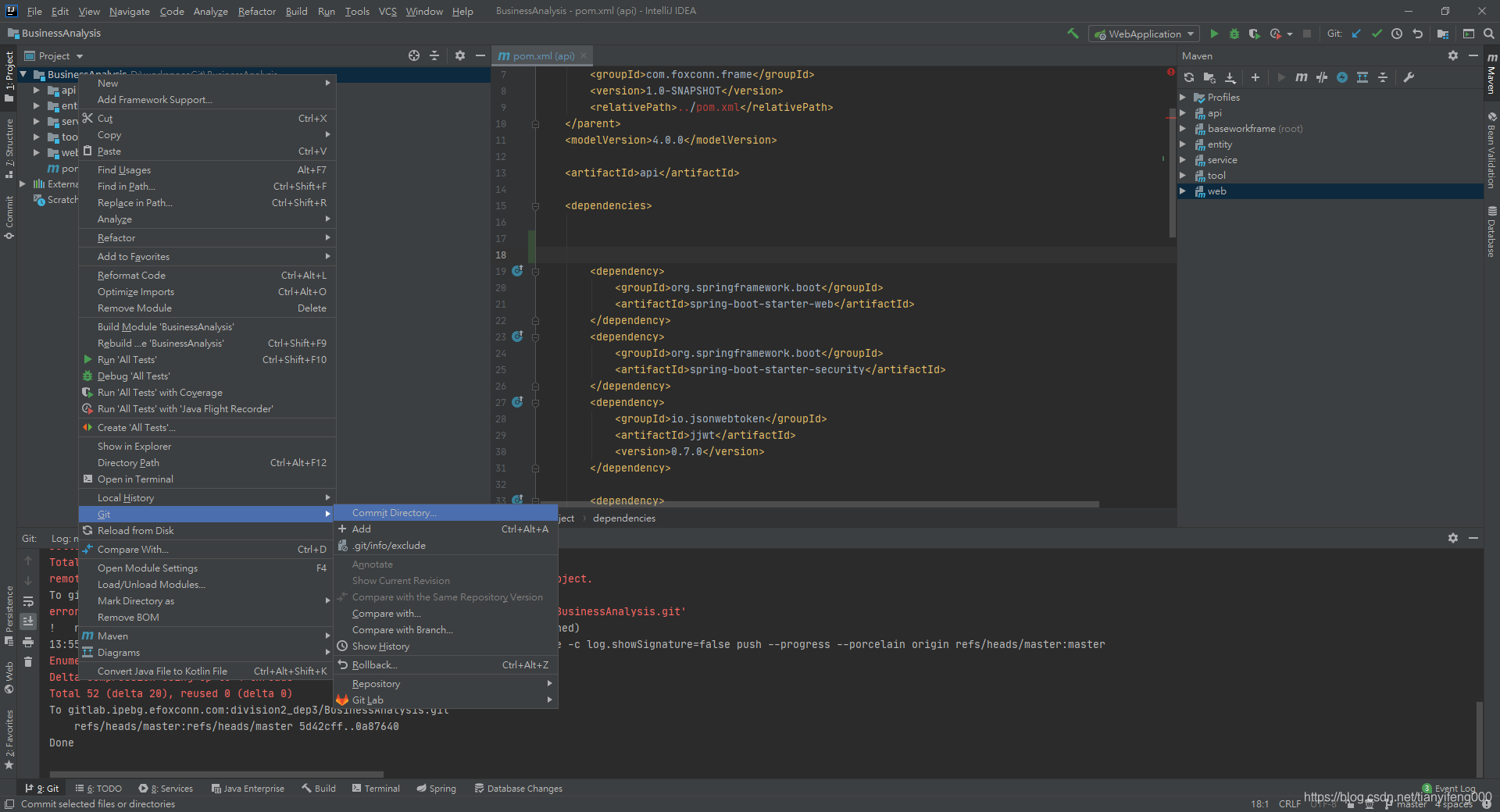Open Repository submenu
Viewport: 1500px width, 812px height.
click(445, 684)
